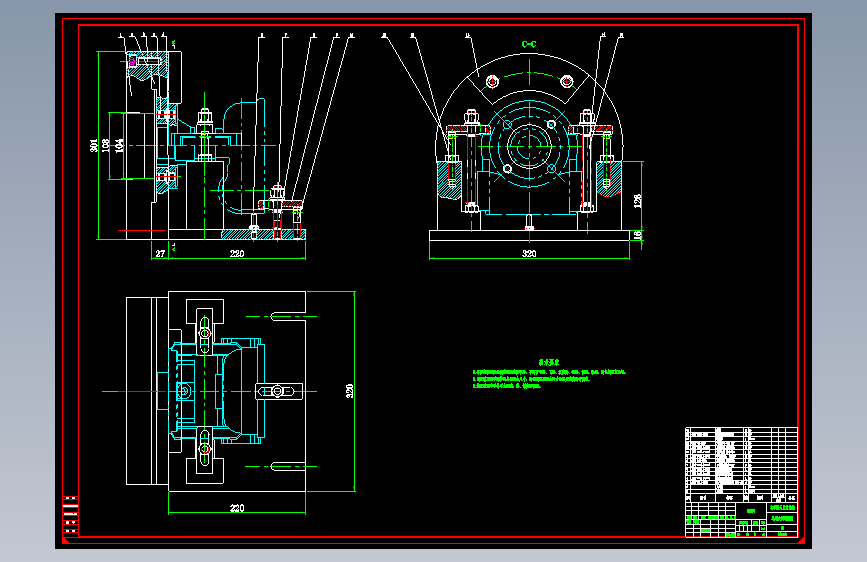Pick the 168 vertical dimension text
Viewport: 867px width, 562px height.
[x=106, y=145]
